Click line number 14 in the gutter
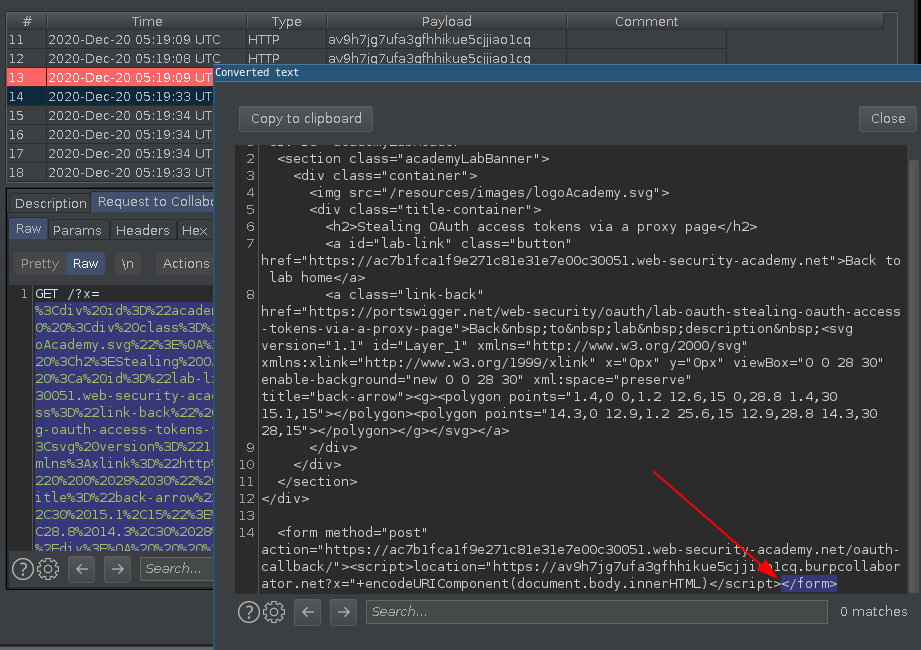Image resolution: width=921 pixels, height=650 pixels. tap(247, 533)
